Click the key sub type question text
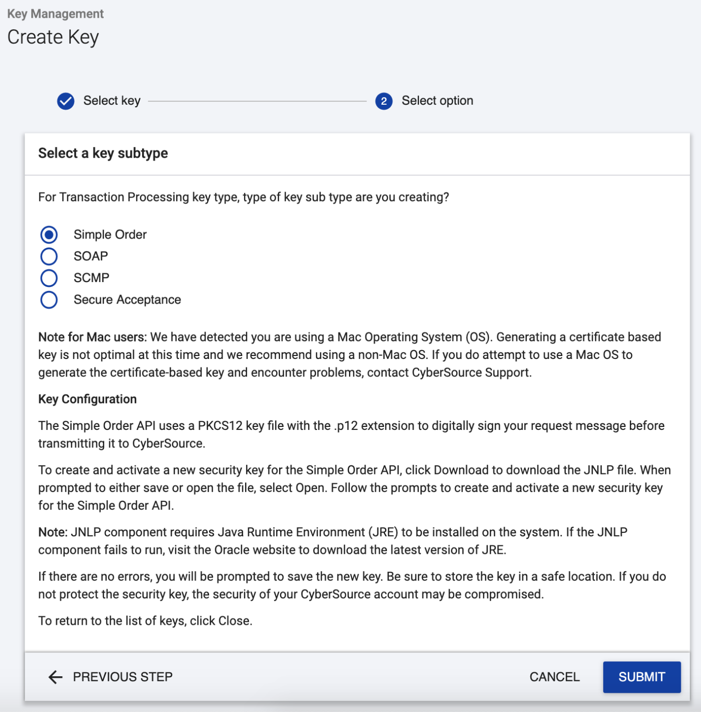Image resolution: width=701 pixels, height=712 pixels. [243, 198]
